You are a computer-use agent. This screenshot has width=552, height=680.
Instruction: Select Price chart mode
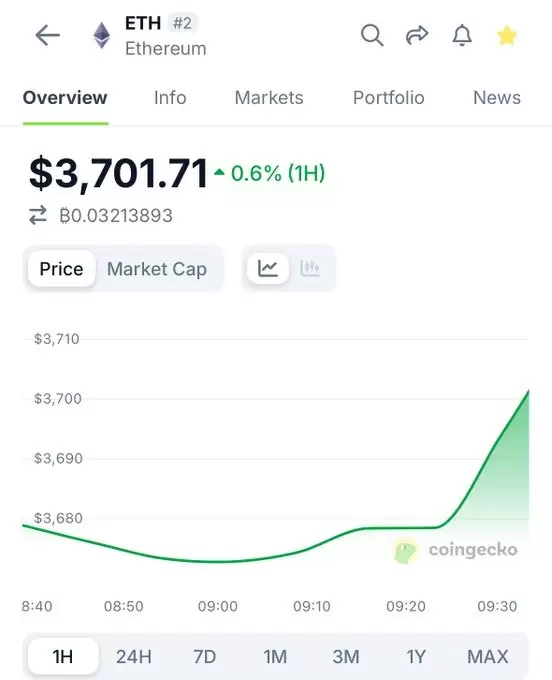pyautogui.click(x=61, y=269)
